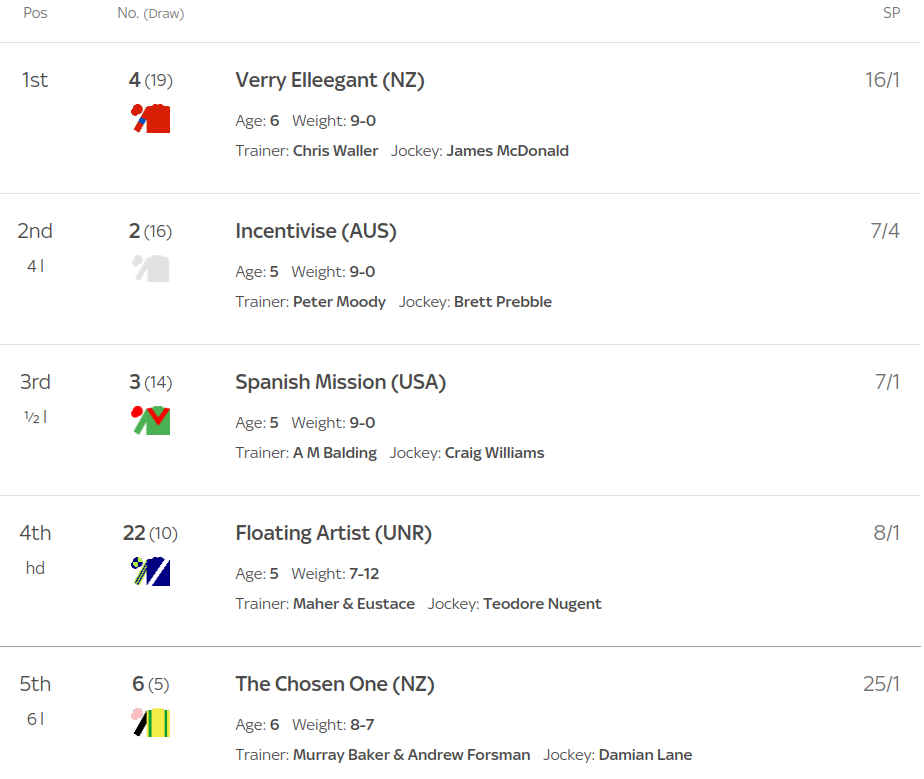The width and height of the screenshot is (924, 779).
Task: Open The Chosen One (NZ) horse profile
Action: pyautogui.click(x=335, y=684)
